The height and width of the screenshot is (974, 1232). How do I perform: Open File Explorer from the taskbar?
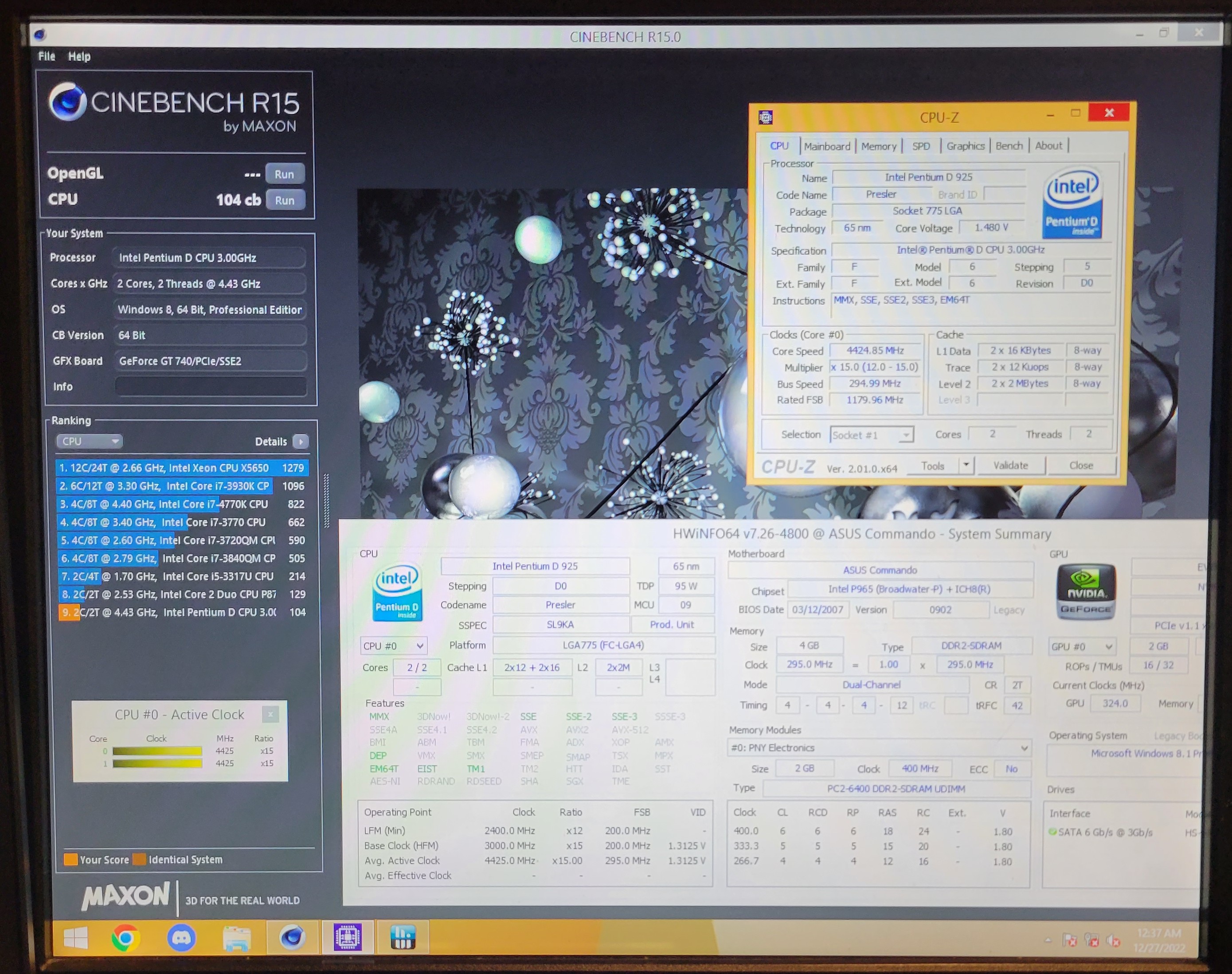click(237, 938)
